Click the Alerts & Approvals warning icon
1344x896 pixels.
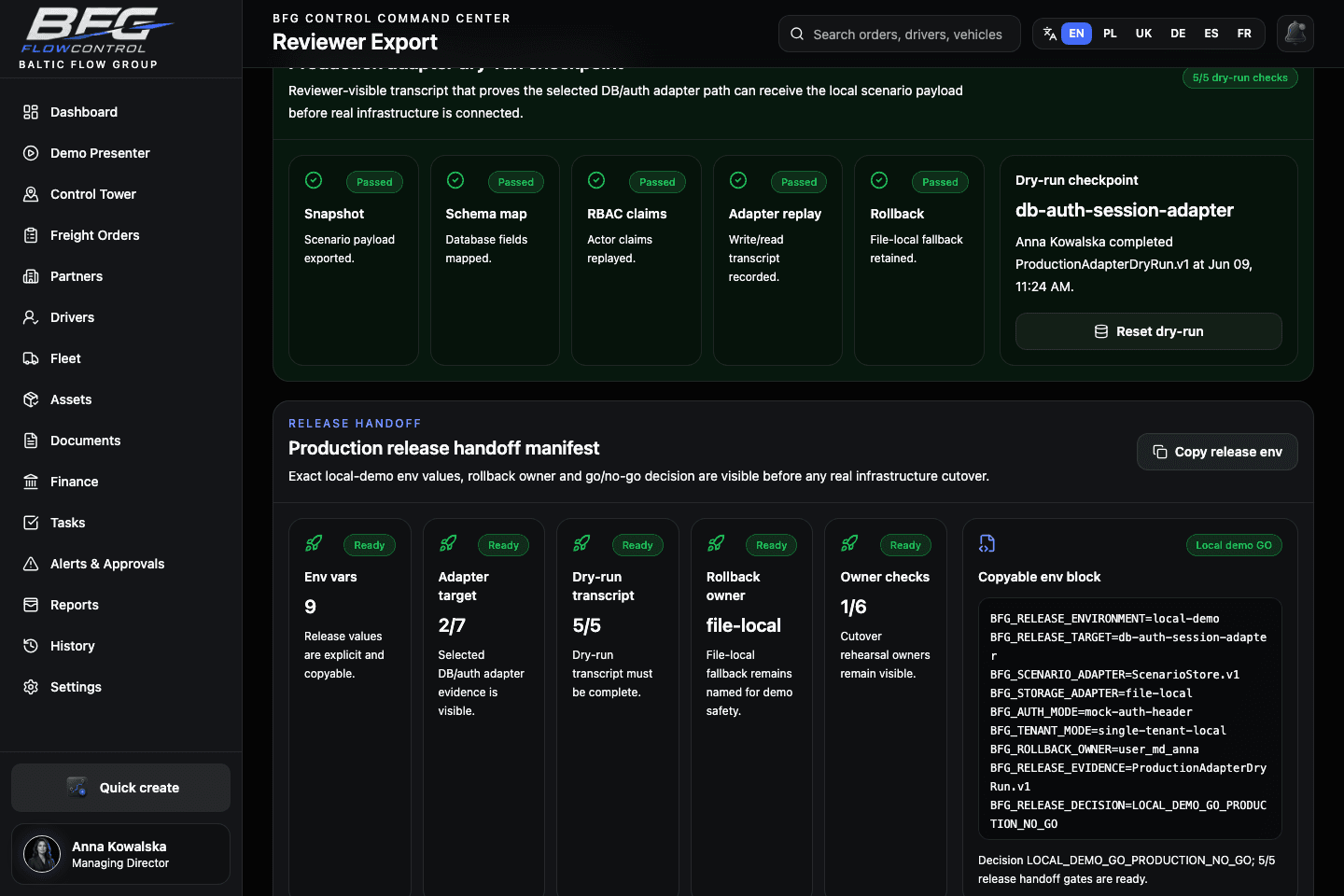31,564
